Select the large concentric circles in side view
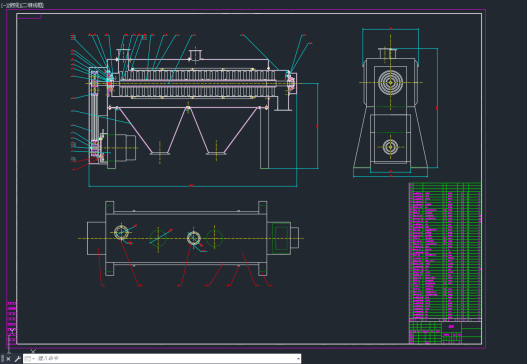Screen dimensions: 527x364 tap(390, 82)
